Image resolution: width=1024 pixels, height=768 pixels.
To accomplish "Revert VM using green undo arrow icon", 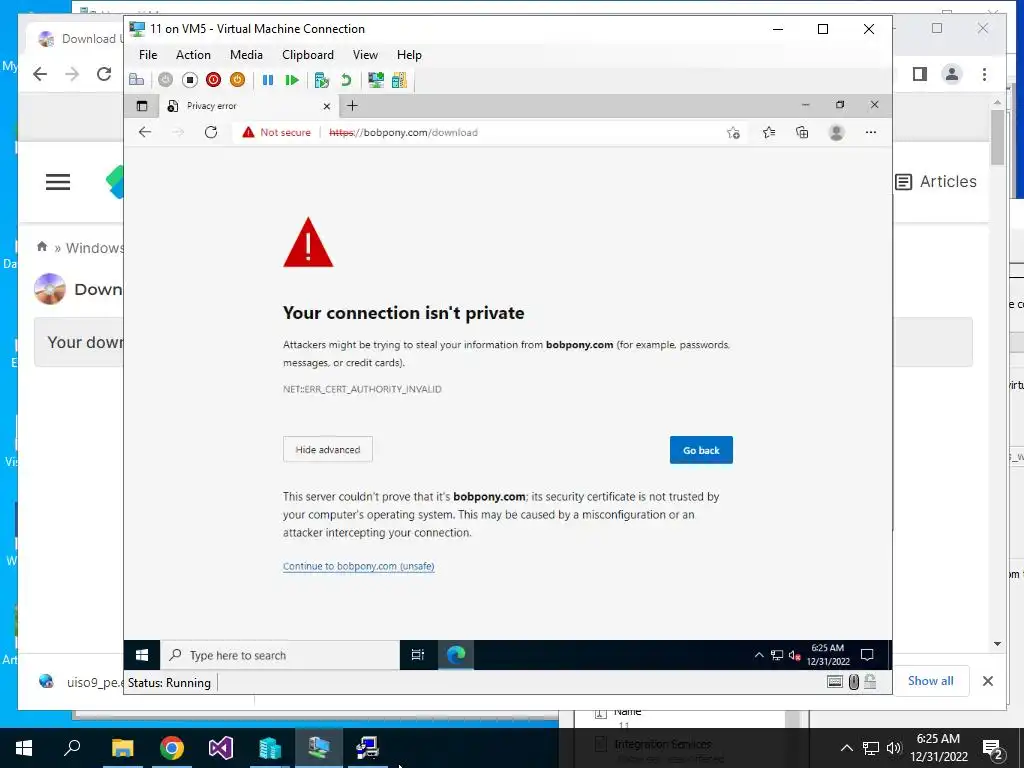I will (x=346, y=80).
